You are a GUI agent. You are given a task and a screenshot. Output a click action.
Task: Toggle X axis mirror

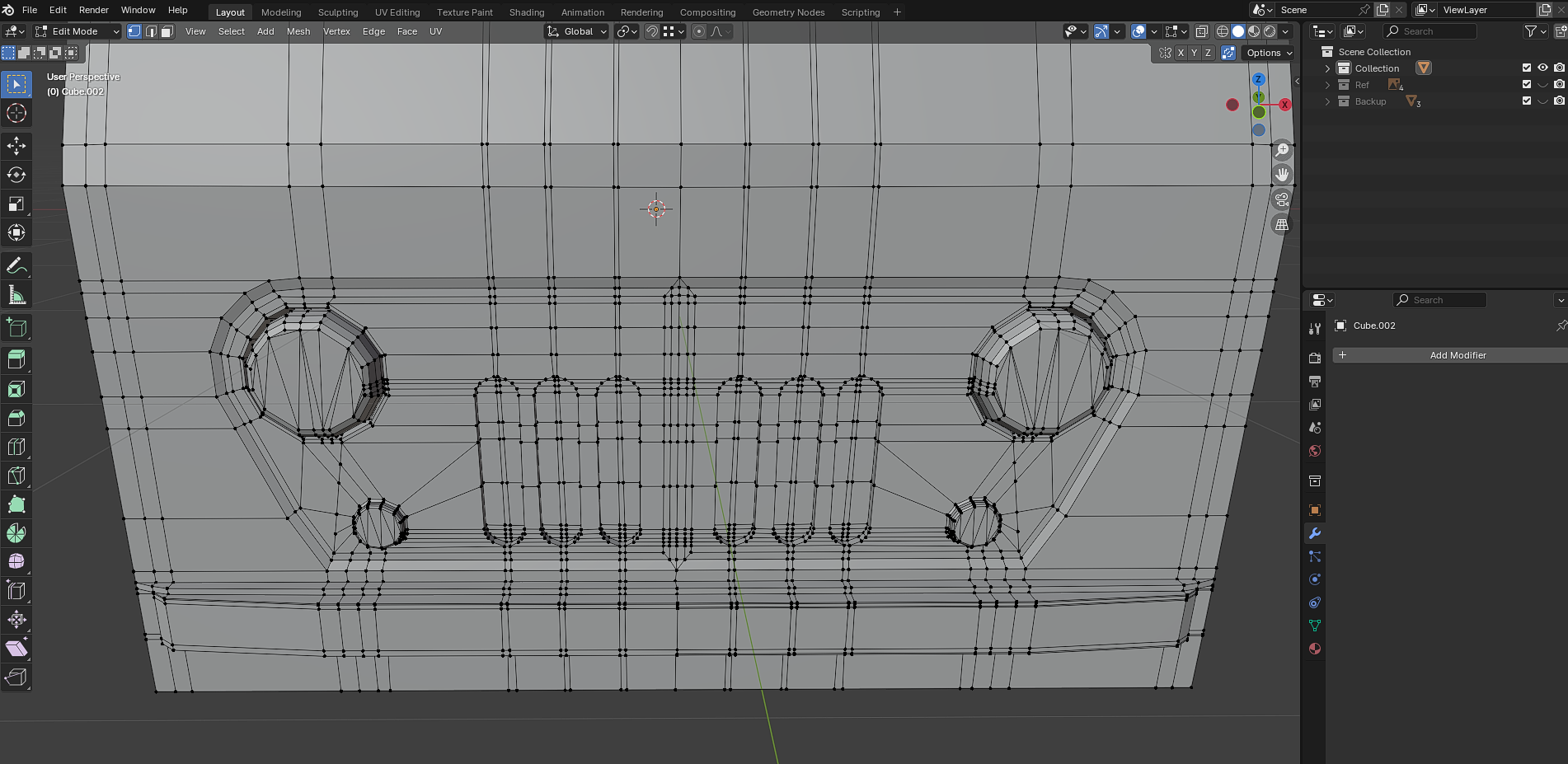(x=1181, y=53)
